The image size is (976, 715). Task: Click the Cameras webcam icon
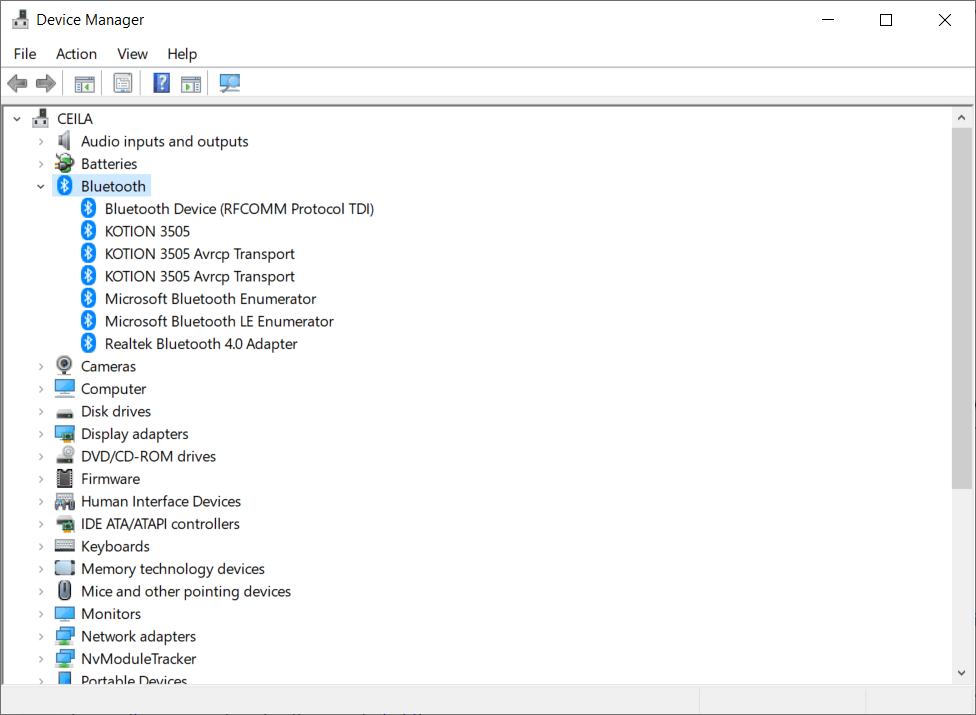(x=64, y=365)
